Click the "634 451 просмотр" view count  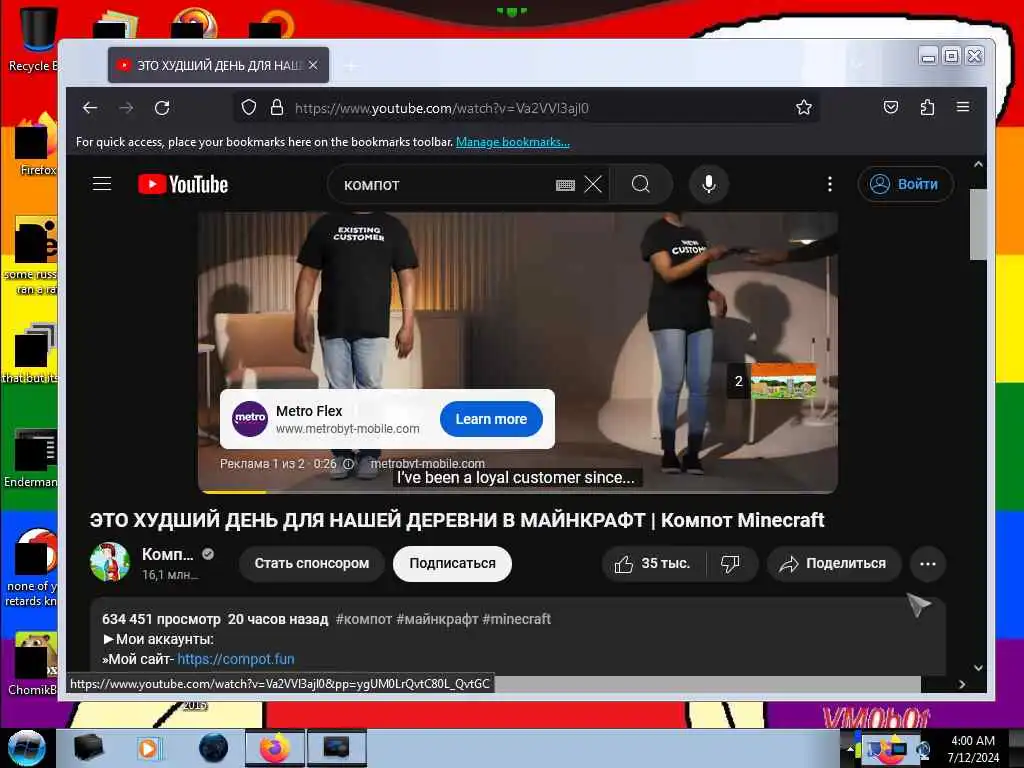pyautogui.click(x=161, y=619)
